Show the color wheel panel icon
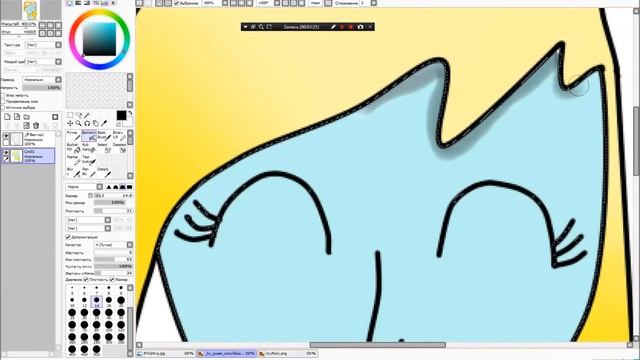Image resolution: width=640 pixels, height=360 pixels. pyautogui.click(x=69, y=3)
